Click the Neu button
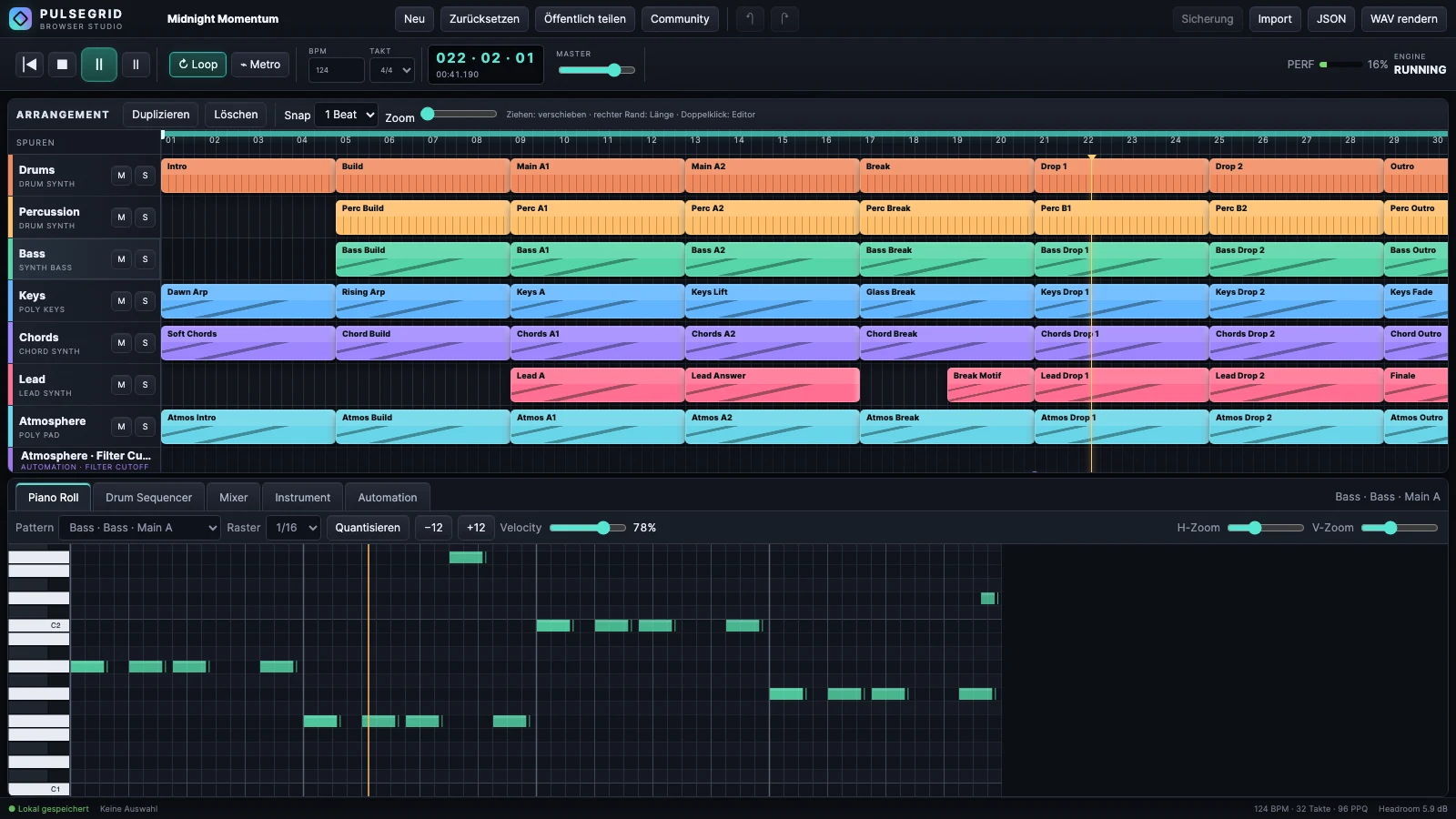Screen dimensions: 1456x819 pos(414,19)
